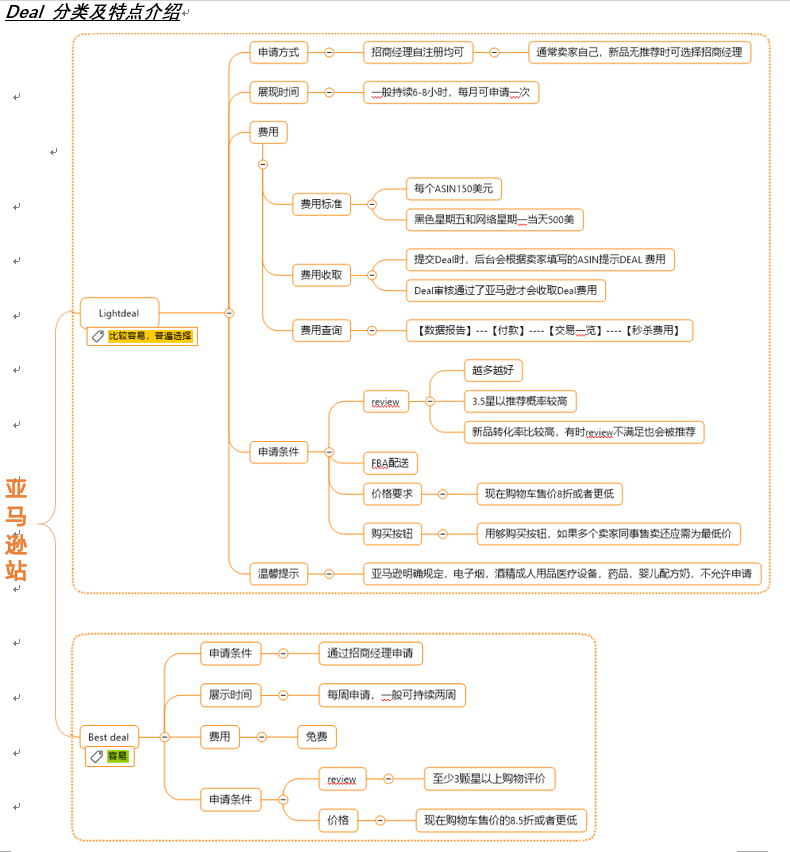
Task: Select the 费用查询 node
Action: click(322, 330)
